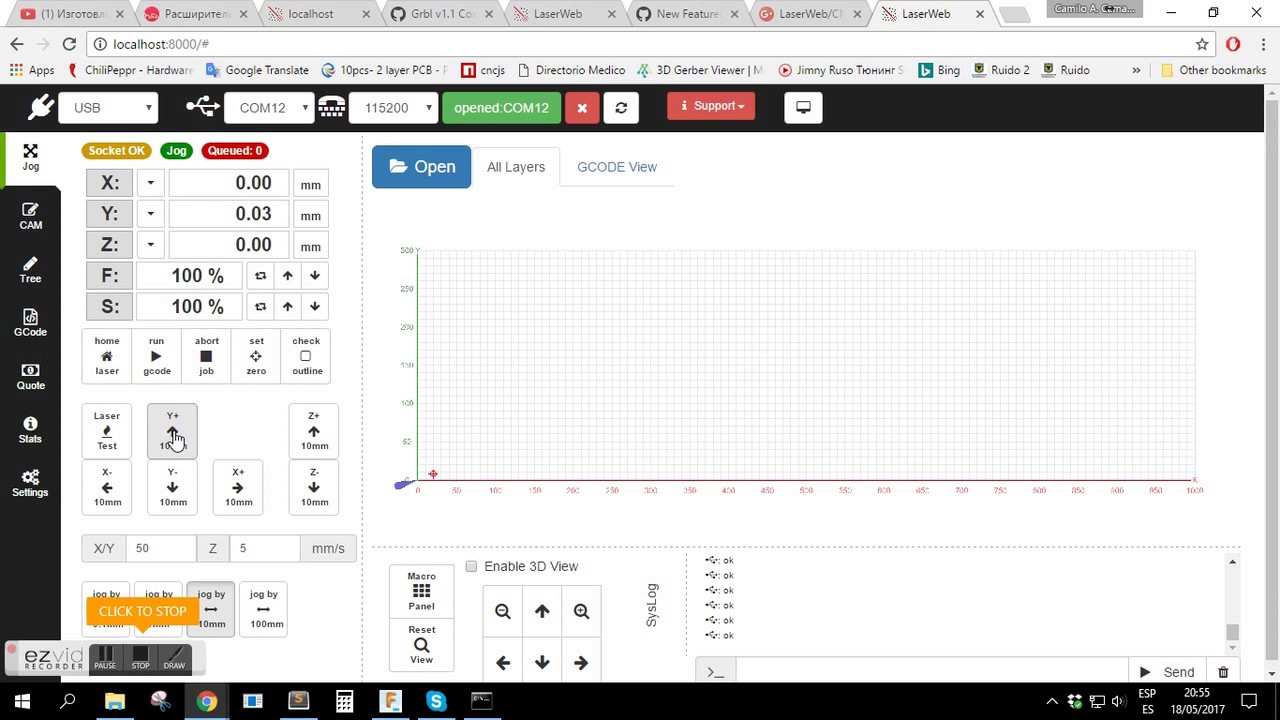Click the check outline button

tap(306, 356)
